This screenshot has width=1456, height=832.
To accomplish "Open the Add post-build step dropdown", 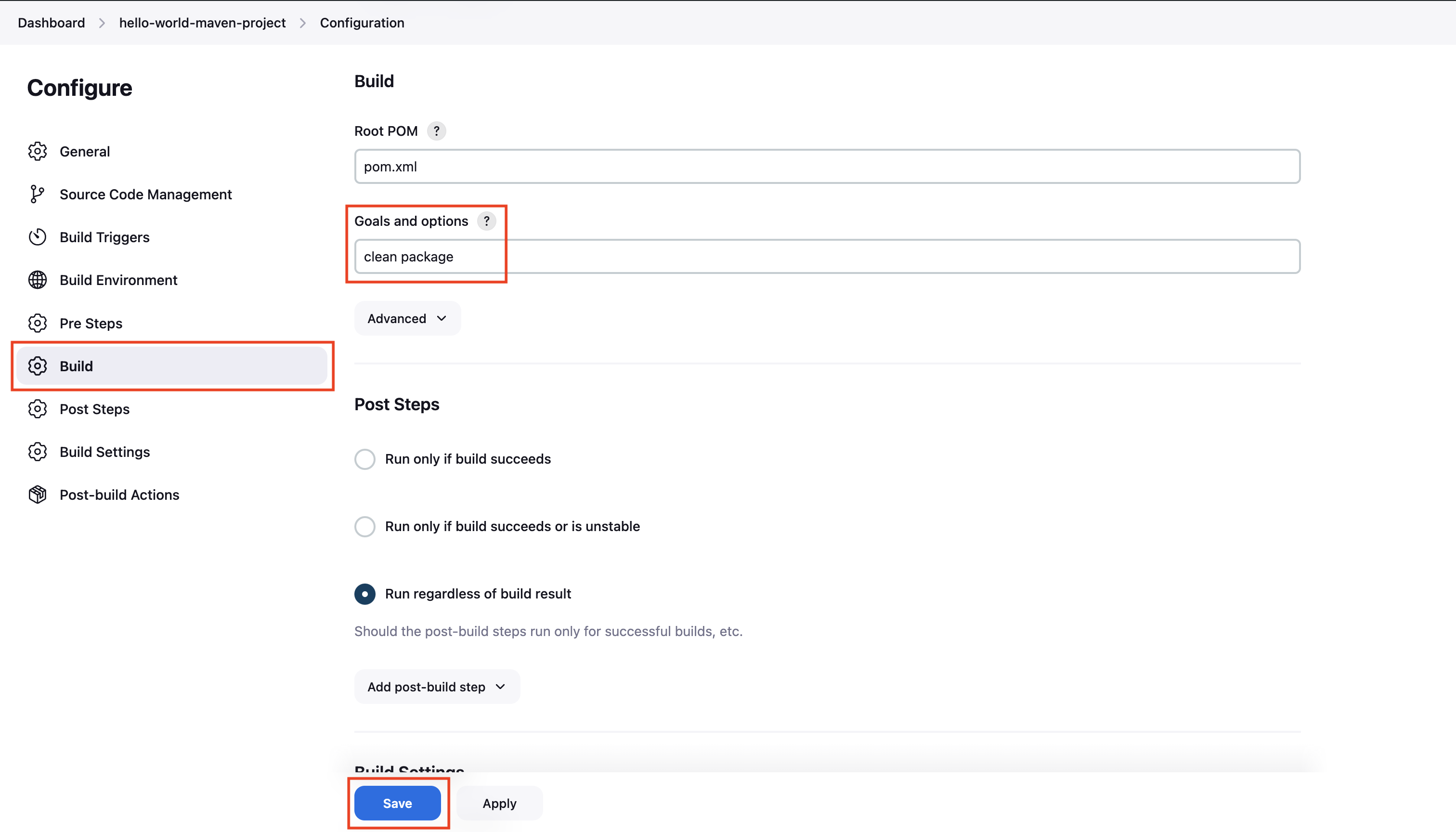I will click(x=437, y=687).
